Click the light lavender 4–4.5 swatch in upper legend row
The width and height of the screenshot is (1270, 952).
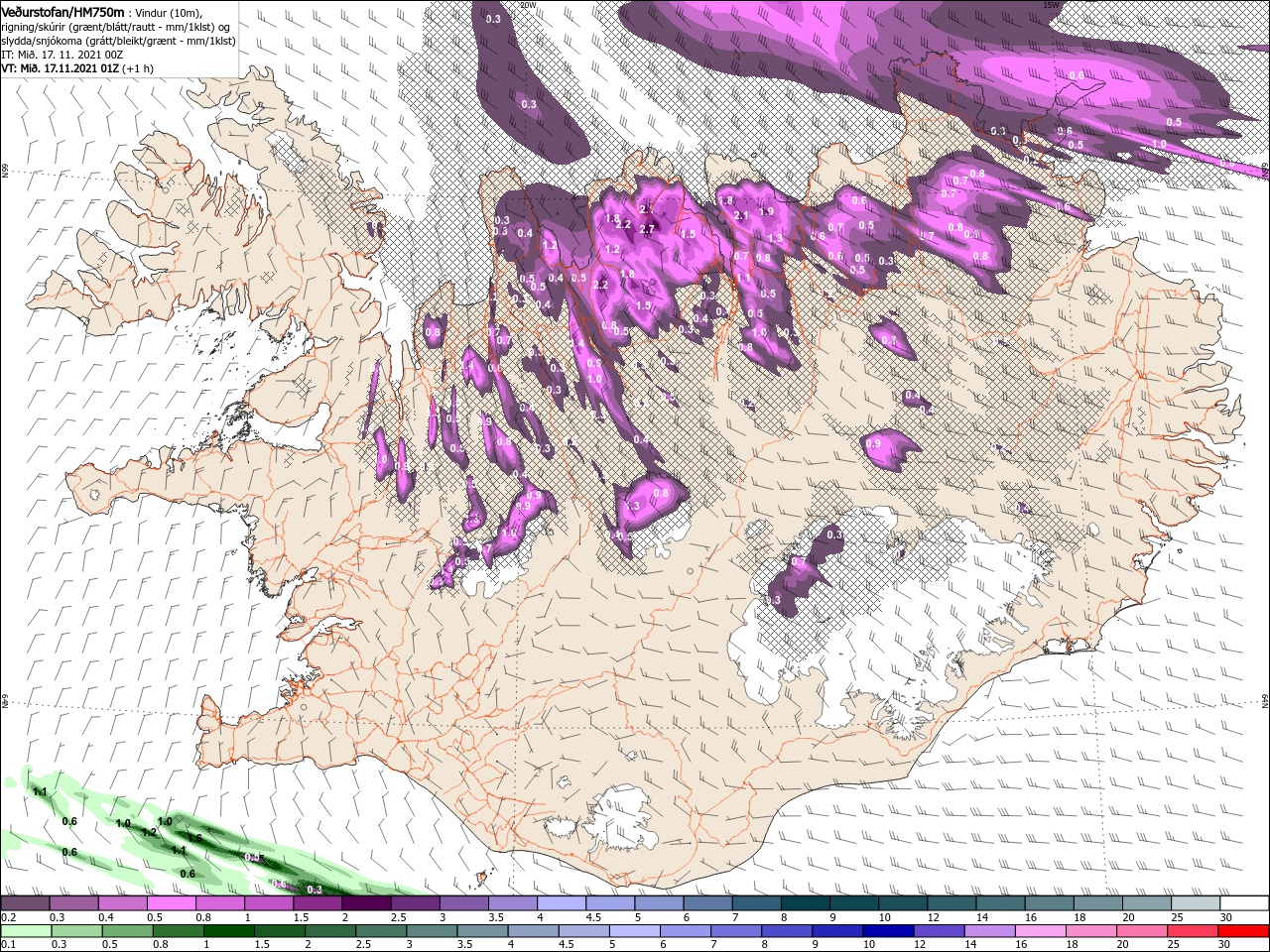coord(562,903)
